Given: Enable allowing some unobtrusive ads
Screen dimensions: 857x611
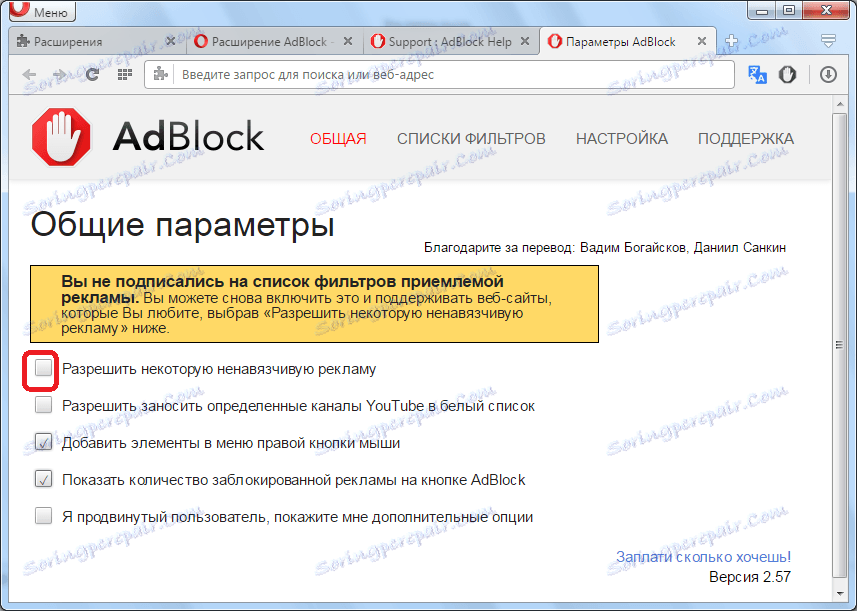Looking at the screenshot, I should 43,369.
